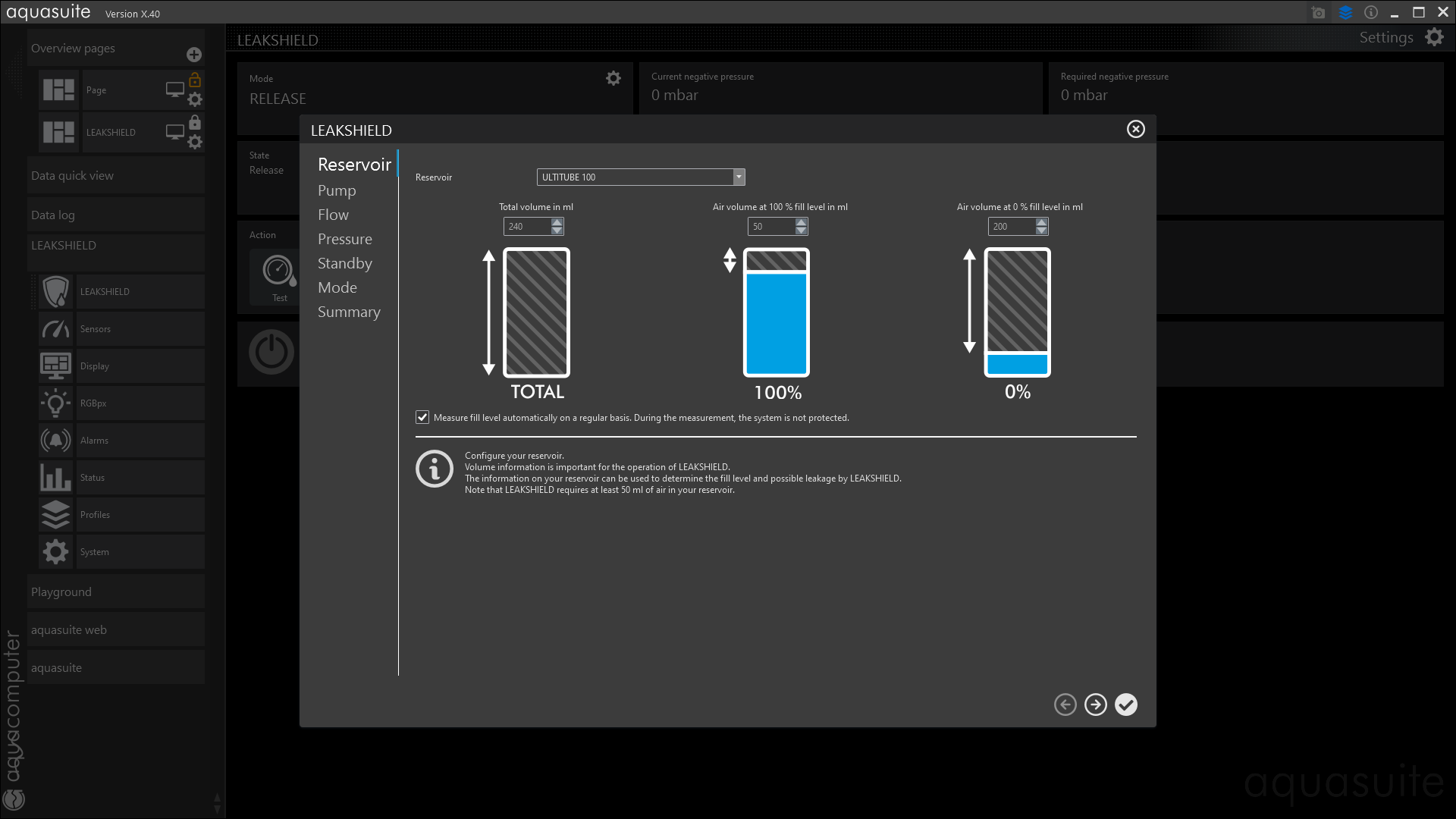
Task: Unlock the Page overview lock icon
Action: (x=195, y=80)
